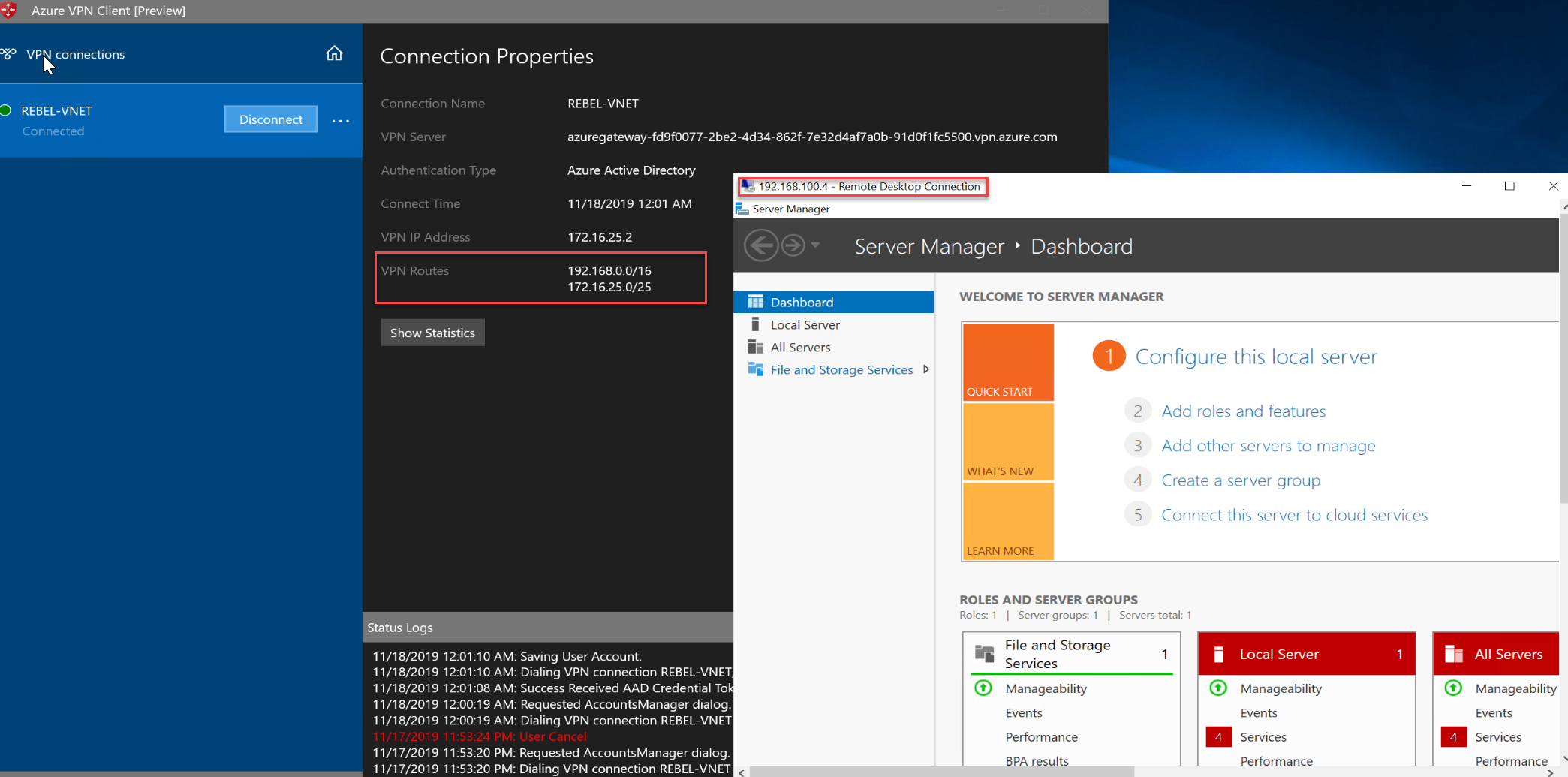
Task: Click the Azure VPN Client app icon in title bar
Action: pyautogui.click(x=9, y=11)
